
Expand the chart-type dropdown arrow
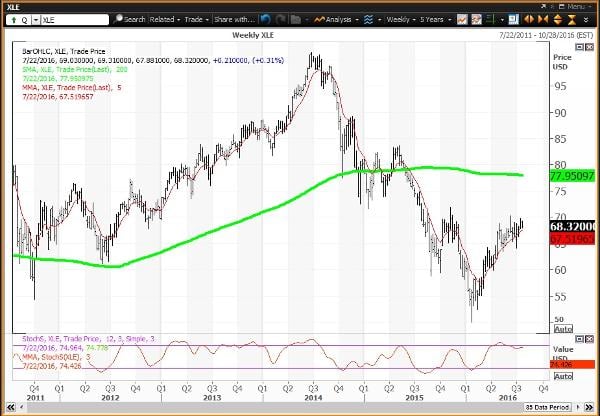click(x=379, y=20)
